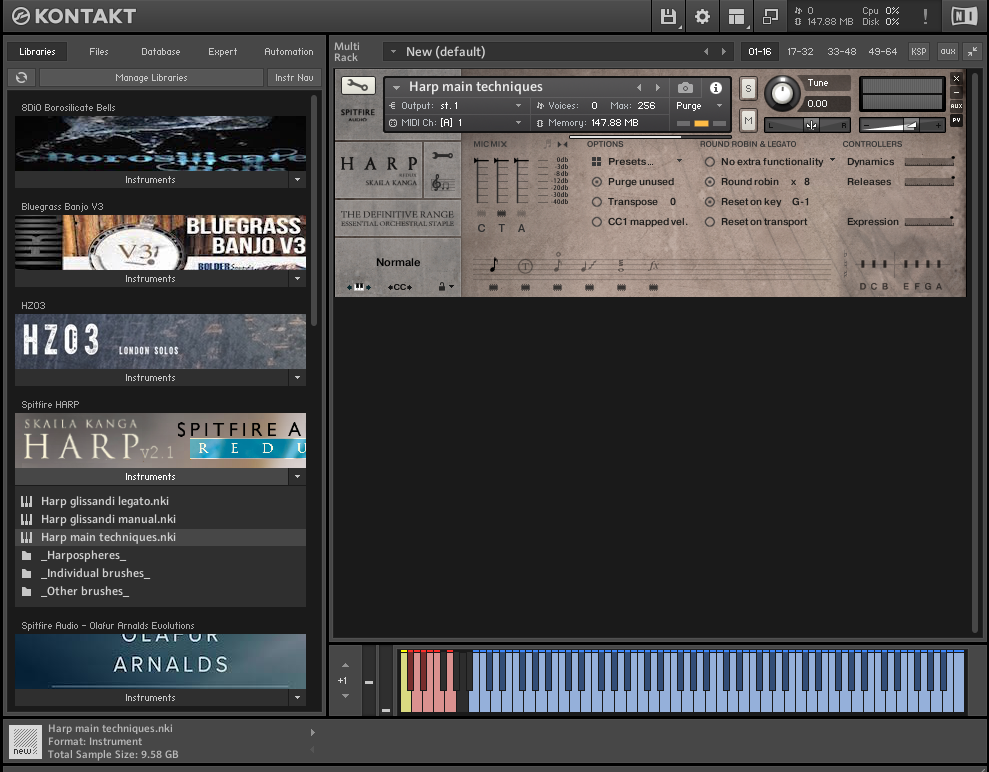The image size is (989, 772).
Task: Open the Purge dropdown menu
Action: tap(699, 105)
